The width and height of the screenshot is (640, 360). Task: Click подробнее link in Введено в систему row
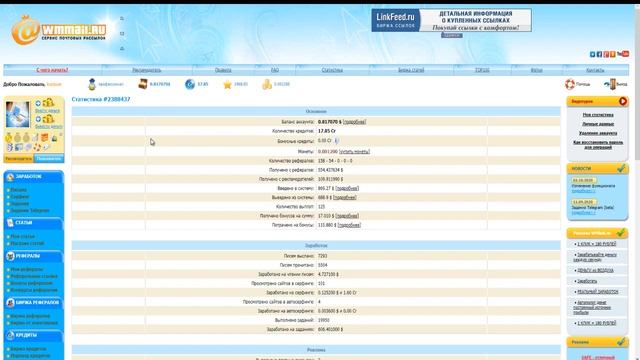(x=347, y=188)
